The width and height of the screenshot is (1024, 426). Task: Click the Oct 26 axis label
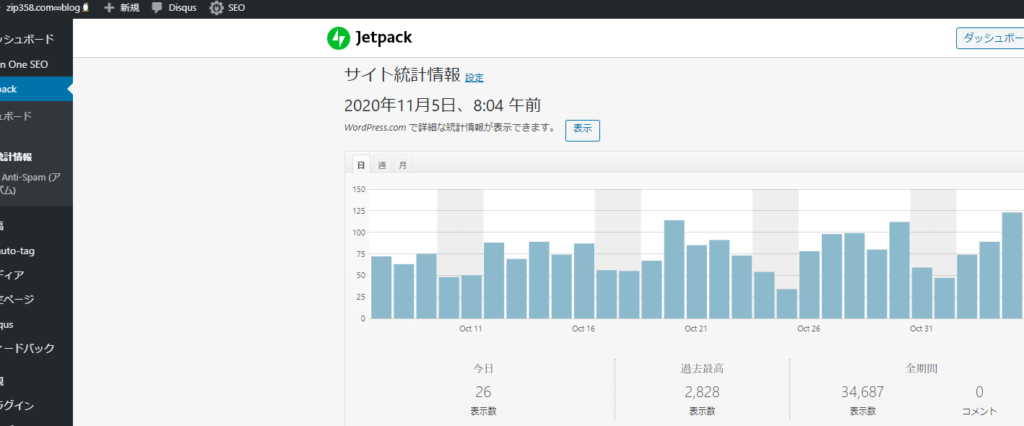808,329
